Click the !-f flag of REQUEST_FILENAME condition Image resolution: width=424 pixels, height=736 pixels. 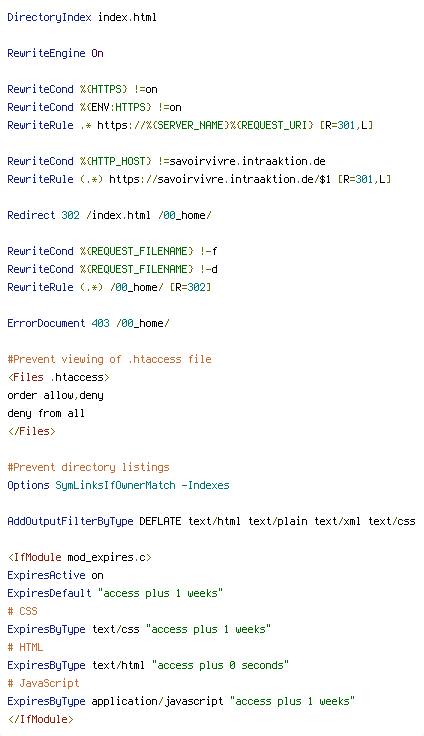click(208, 251)
